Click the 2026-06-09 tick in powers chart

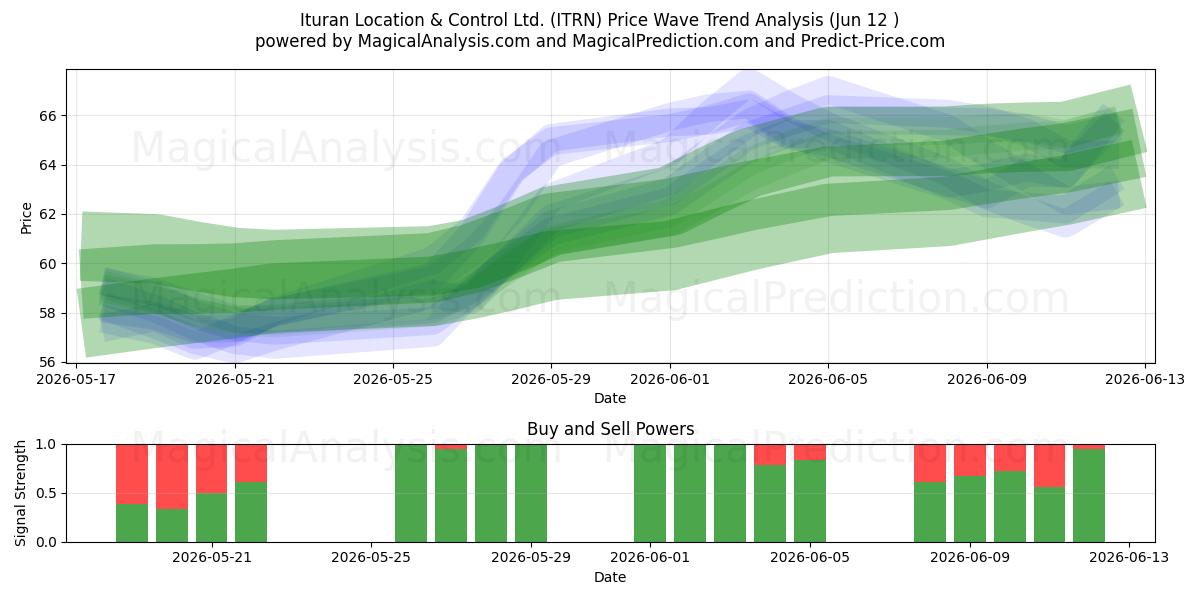(969, 559)
